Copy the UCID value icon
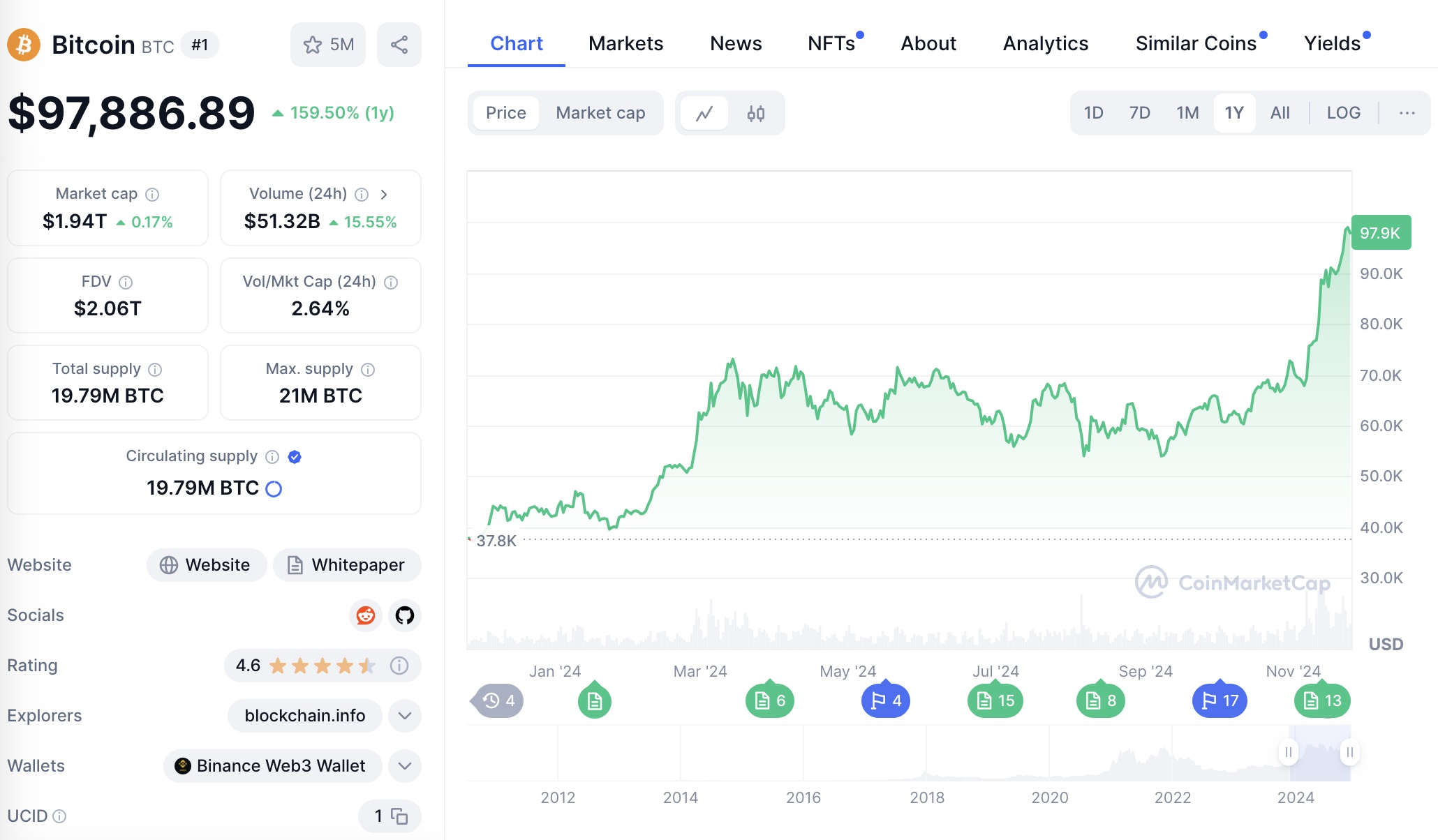 399,816
